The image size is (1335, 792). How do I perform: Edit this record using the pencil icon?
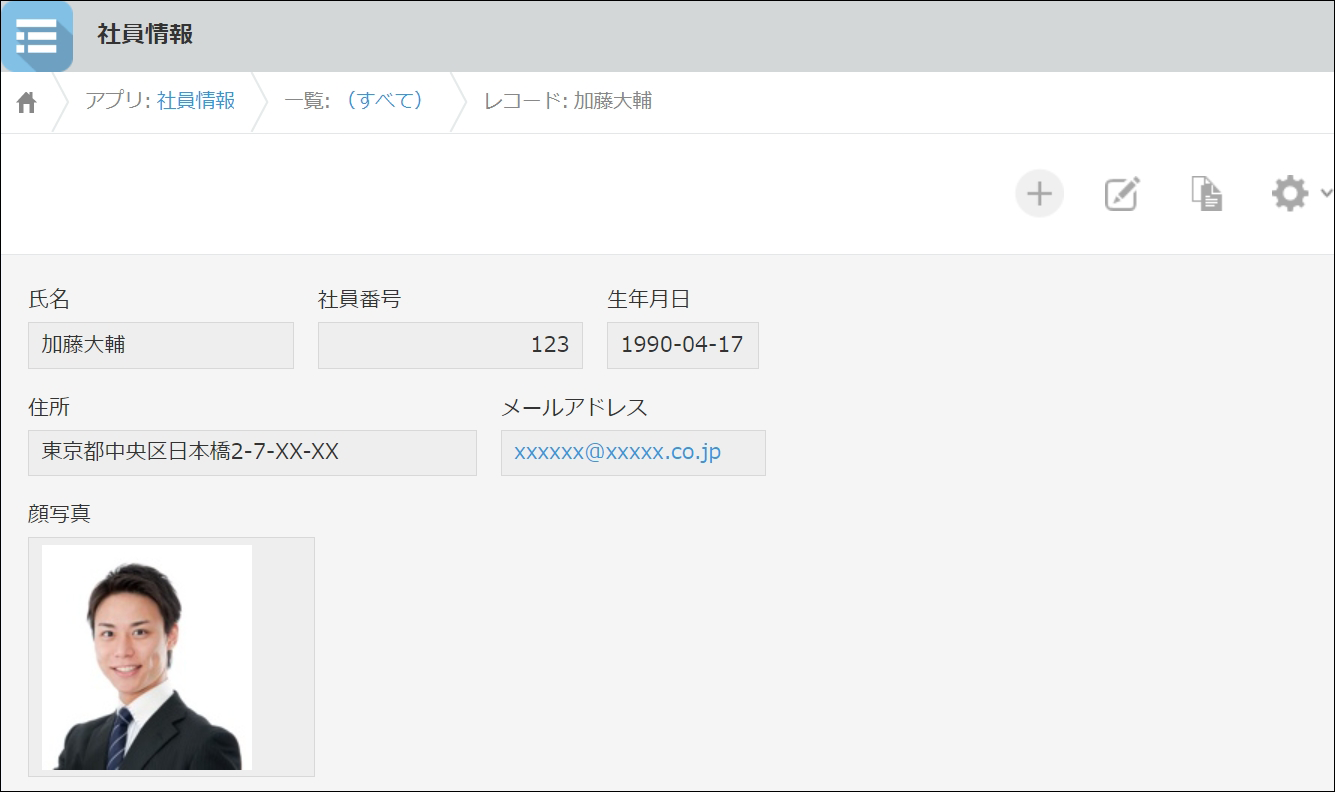[x=1122, y=193]
